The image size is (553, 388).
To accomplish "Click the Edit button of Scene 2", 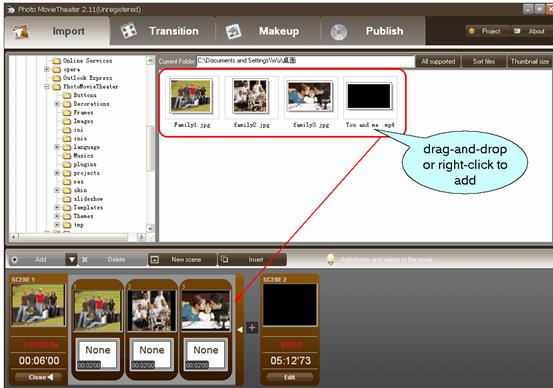I will 290,377.
